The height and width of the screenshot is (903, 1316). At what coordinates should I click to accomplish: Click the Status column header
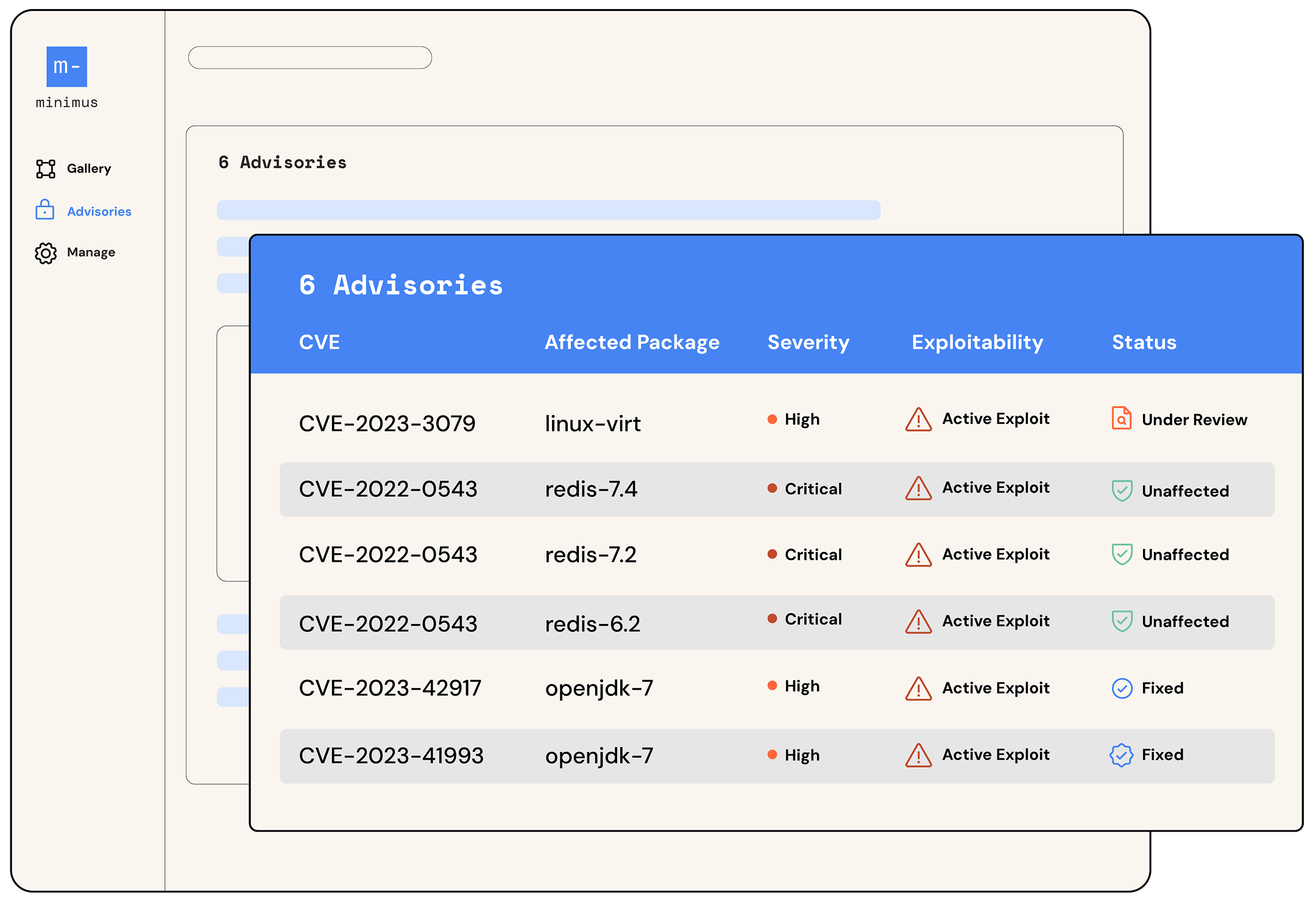[1144, 342]
